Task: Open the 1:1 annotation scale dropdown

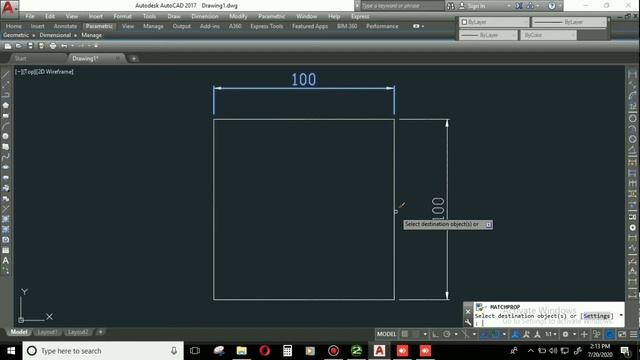Action: tap(551, 334)
